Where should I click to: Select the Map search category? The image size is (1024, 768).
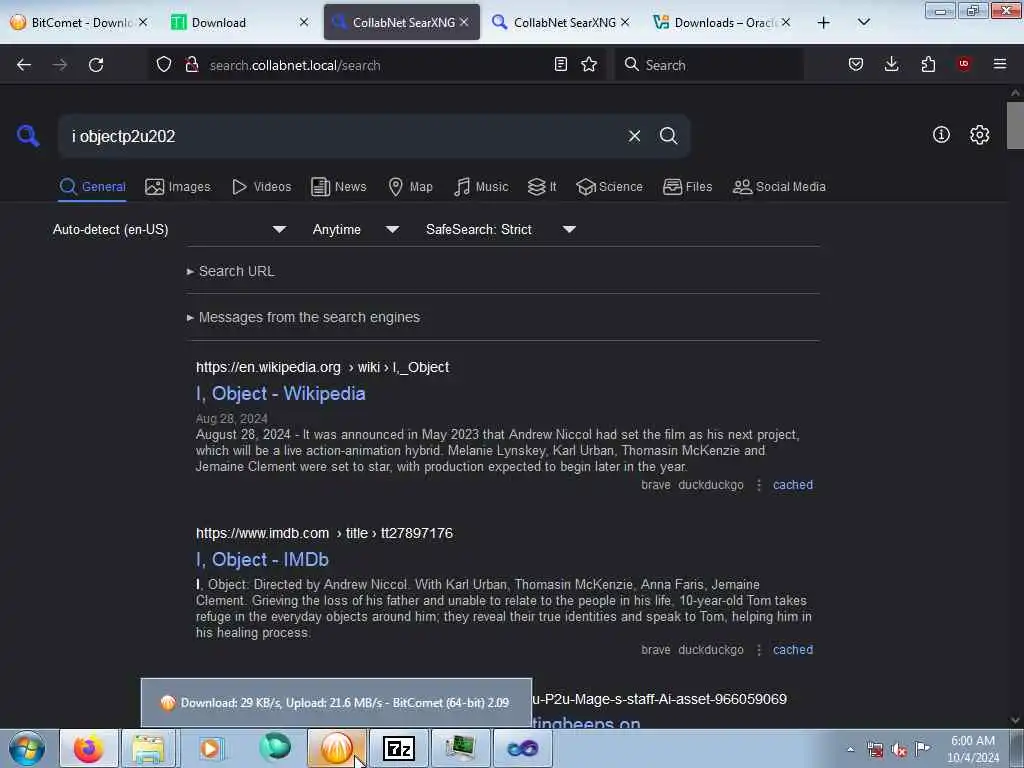(410, 187)
